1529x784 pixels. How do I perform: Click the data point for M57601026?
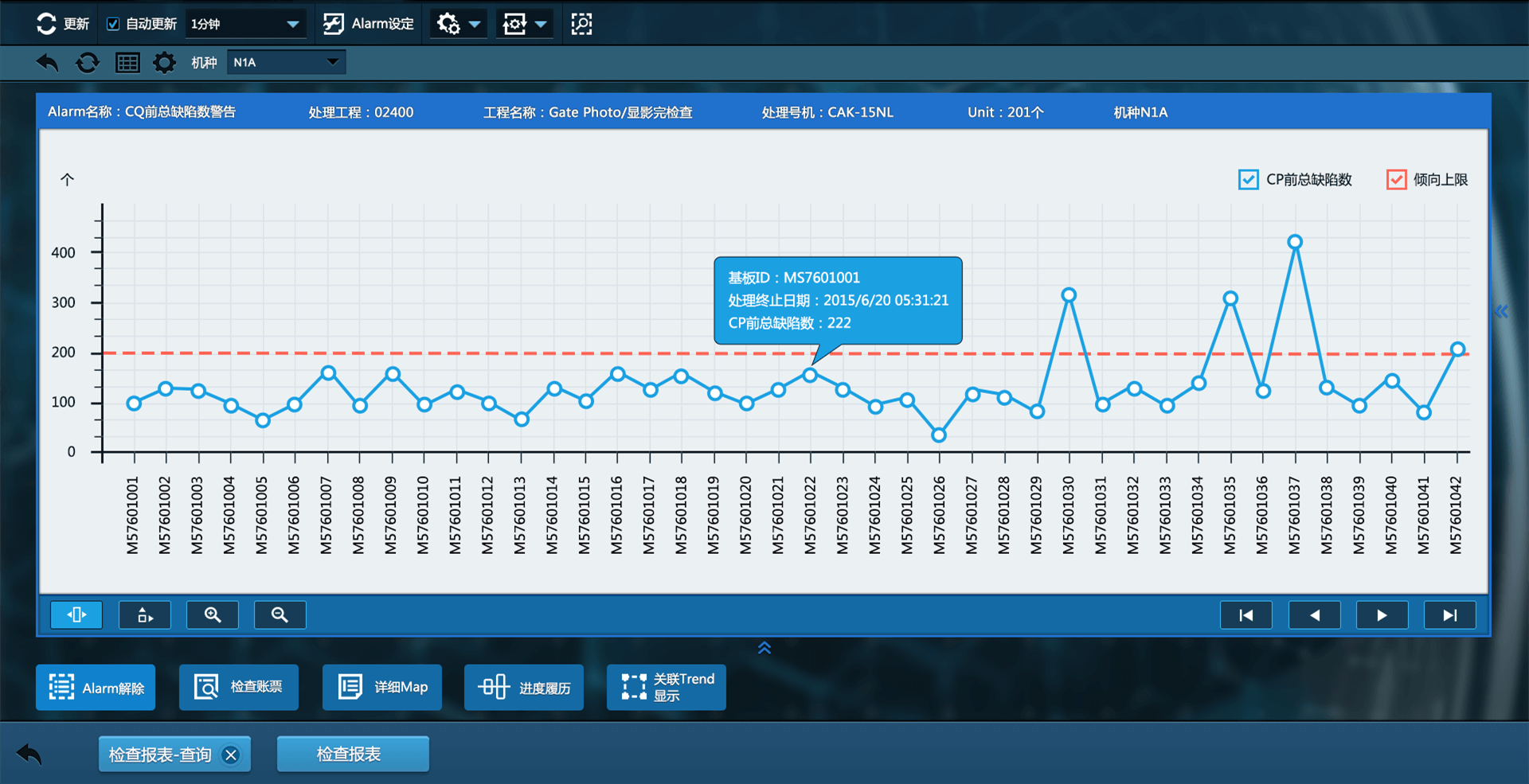tap(939, 435)
